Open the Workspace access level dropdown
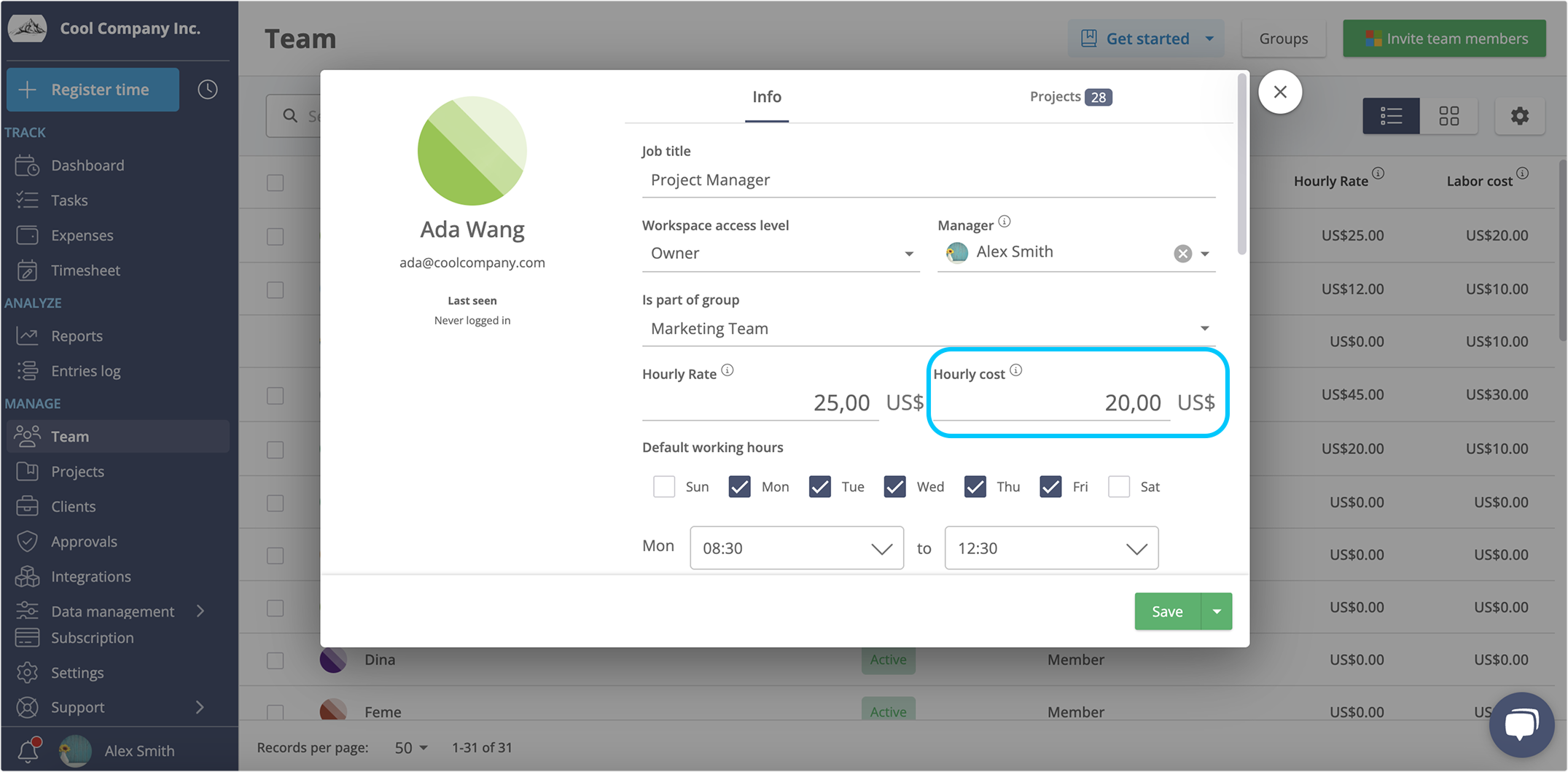 pos(780,253)
